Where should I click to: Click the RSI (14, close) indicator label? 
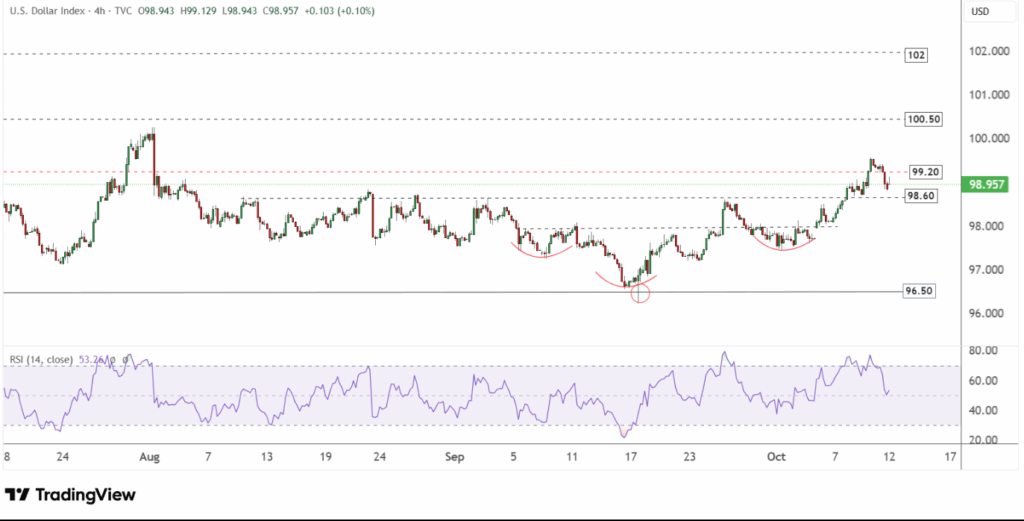[x=42, y=357]
